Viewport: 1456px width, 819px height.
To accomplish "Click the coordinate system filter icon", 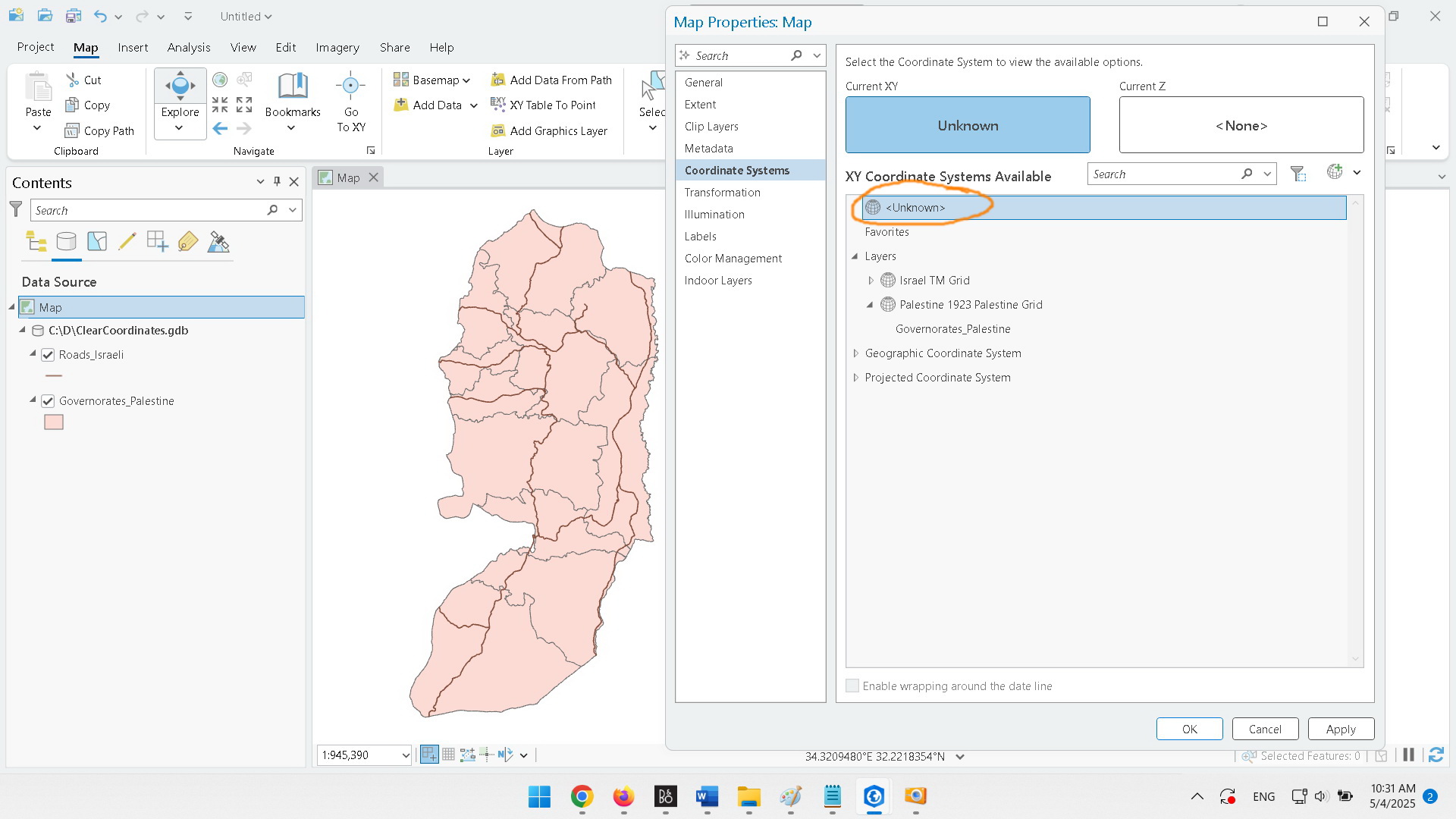I will pos(1298,174).
